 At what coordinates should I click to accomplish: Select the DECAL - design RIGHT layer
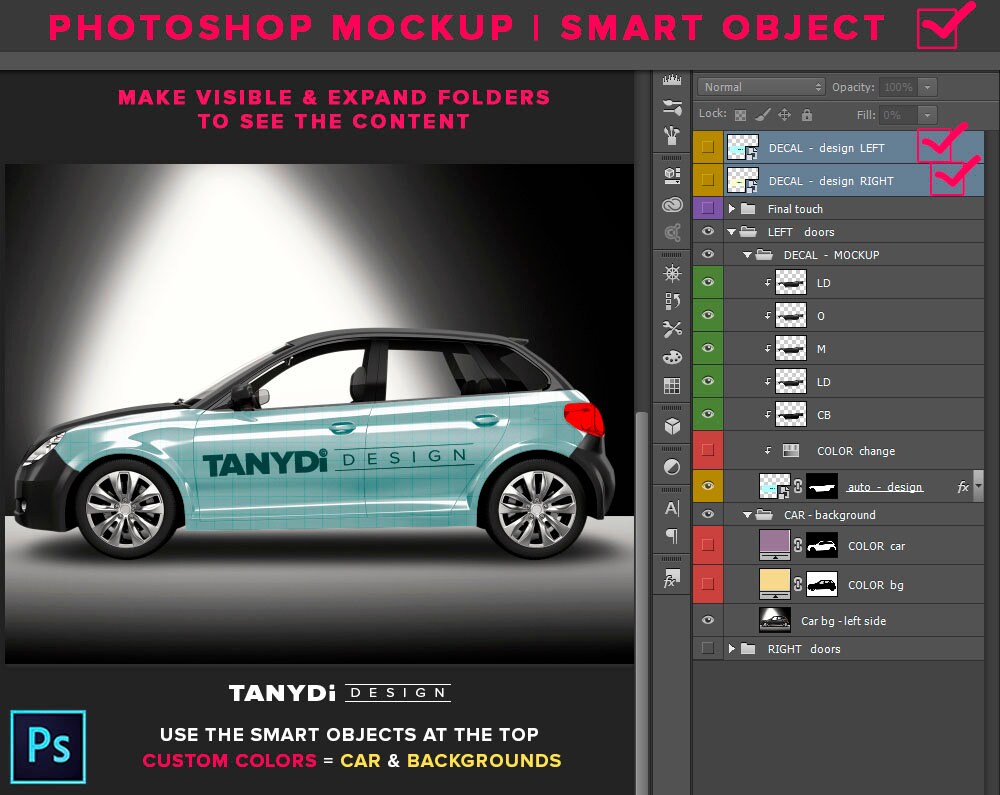830,179
